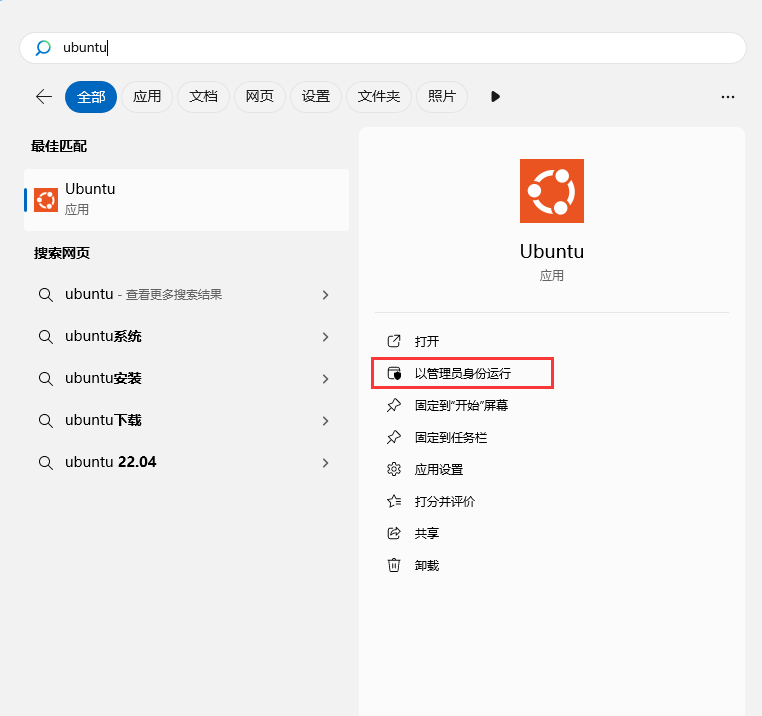Expand chevron beside ubuntu下载
The image size is (762, 716).
pos(326,421)
